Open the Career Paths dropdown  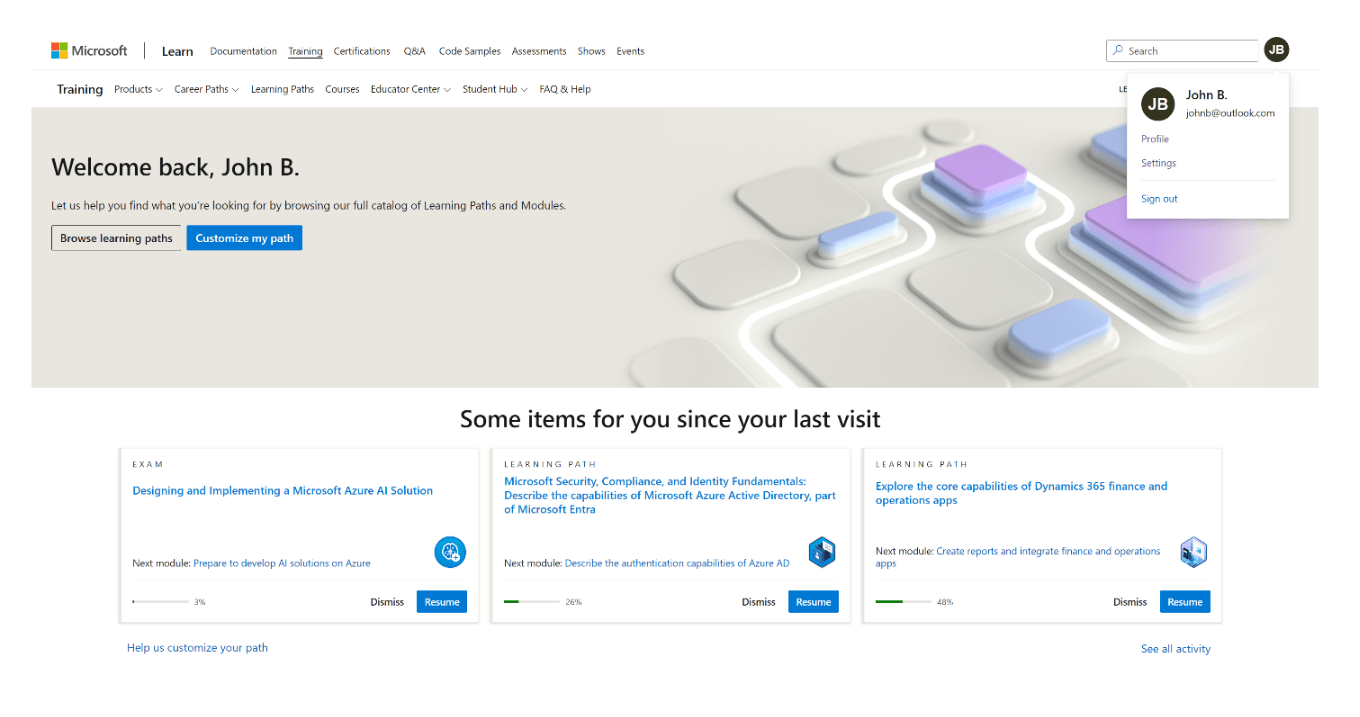(206, 89)
